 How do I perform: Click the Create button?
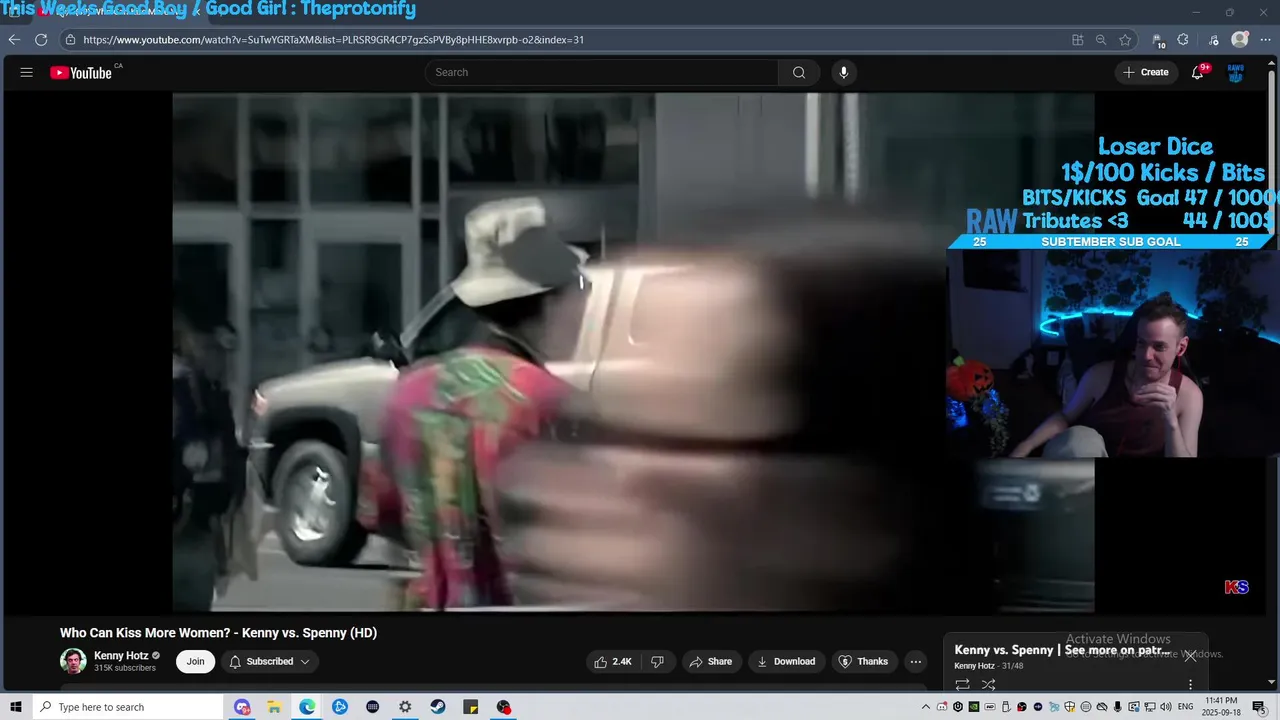click(1146, 72)
